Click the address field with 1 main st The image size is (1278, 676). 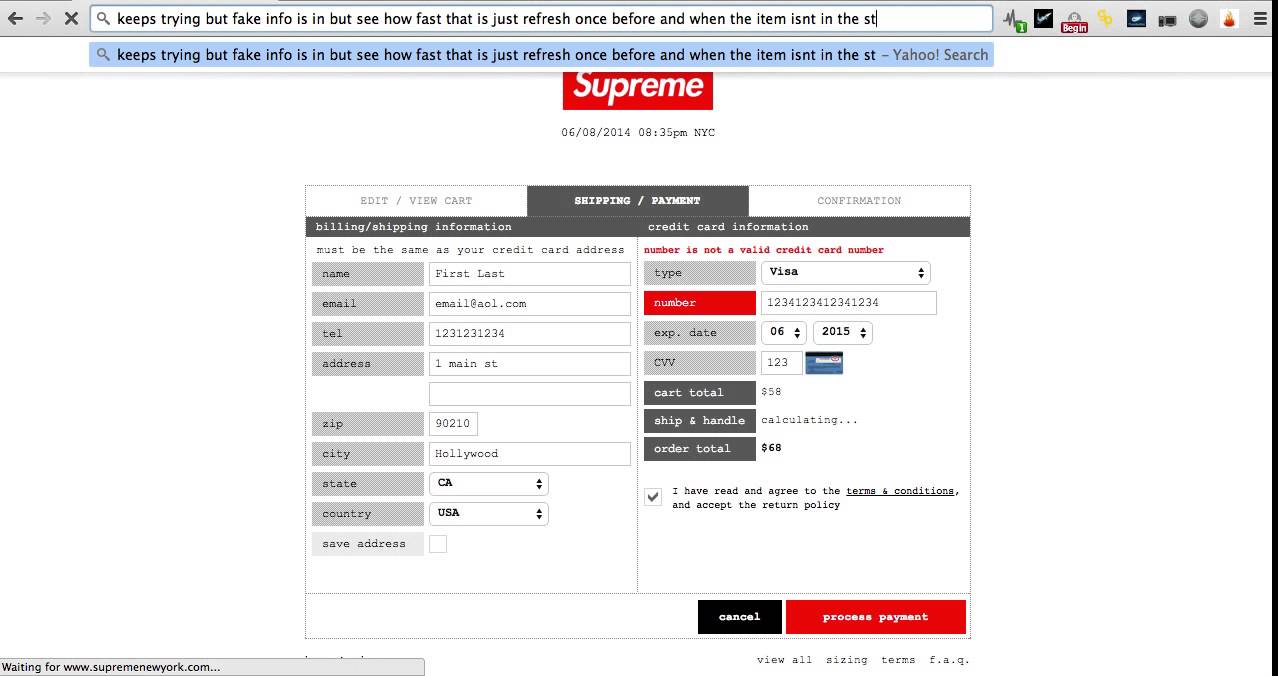point(530,364)
